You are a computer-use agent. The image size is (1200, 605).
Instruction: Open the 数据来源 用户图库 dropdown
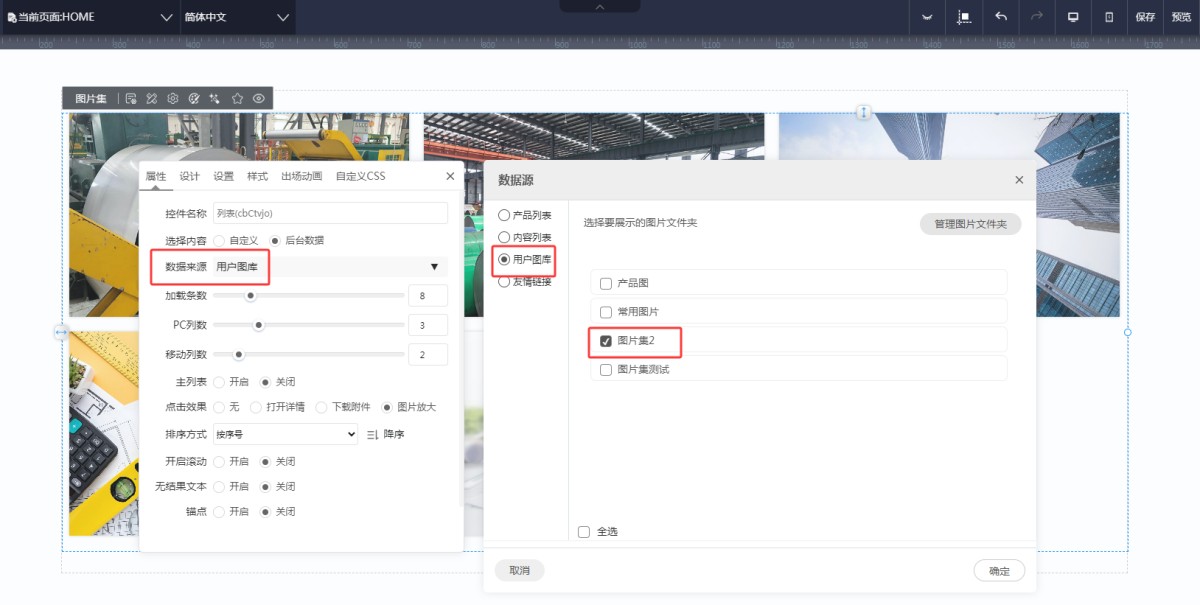coord(329,267)
